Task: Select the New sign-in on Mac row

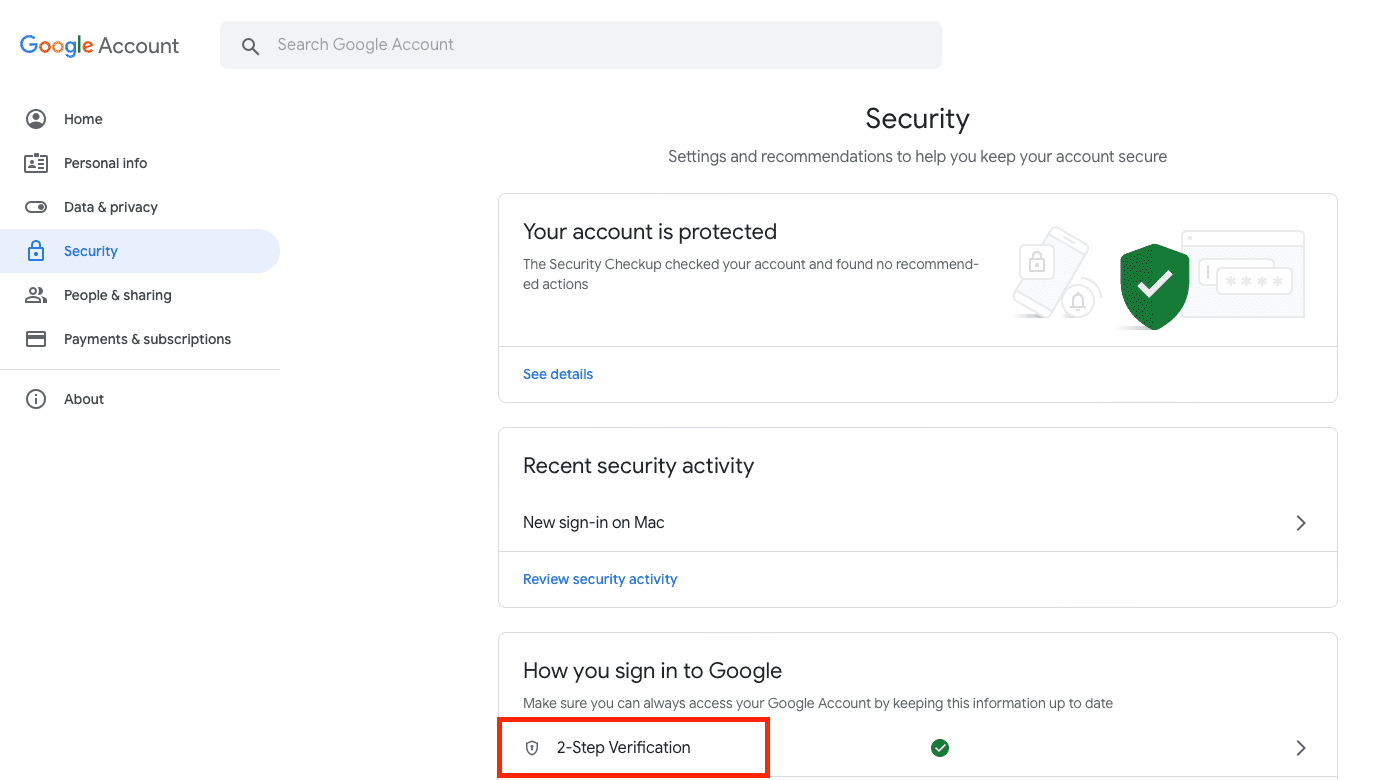Action: tap(594, 523)
